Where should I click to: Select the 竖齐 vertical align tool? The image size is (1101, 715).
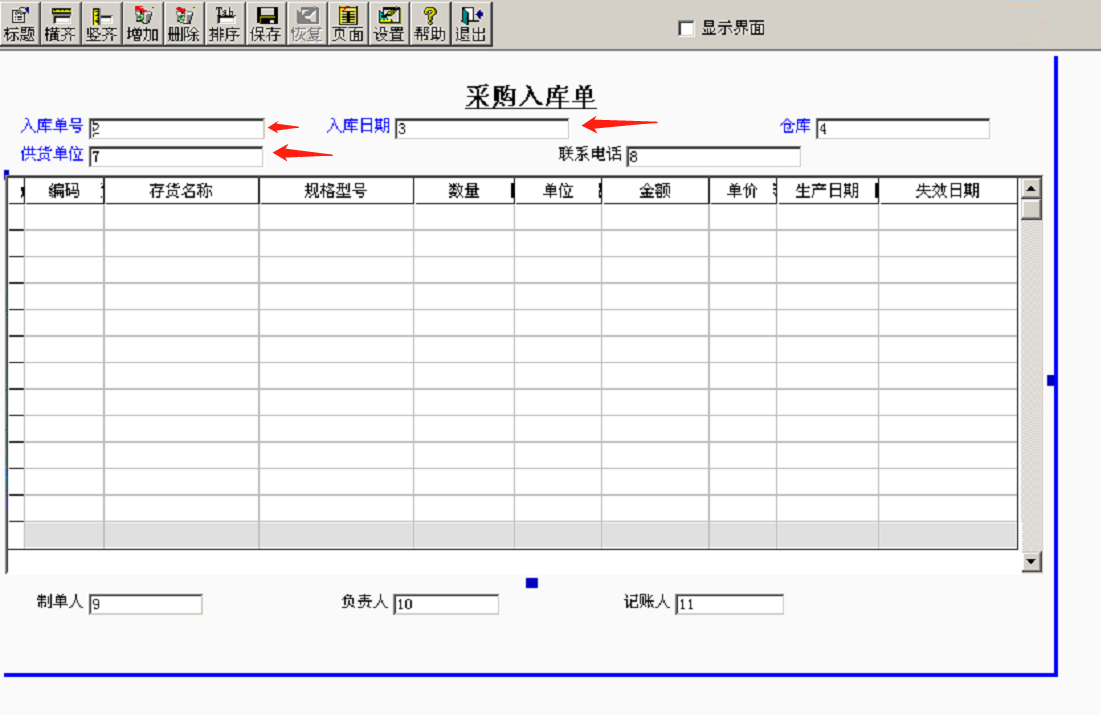[102, 24]
